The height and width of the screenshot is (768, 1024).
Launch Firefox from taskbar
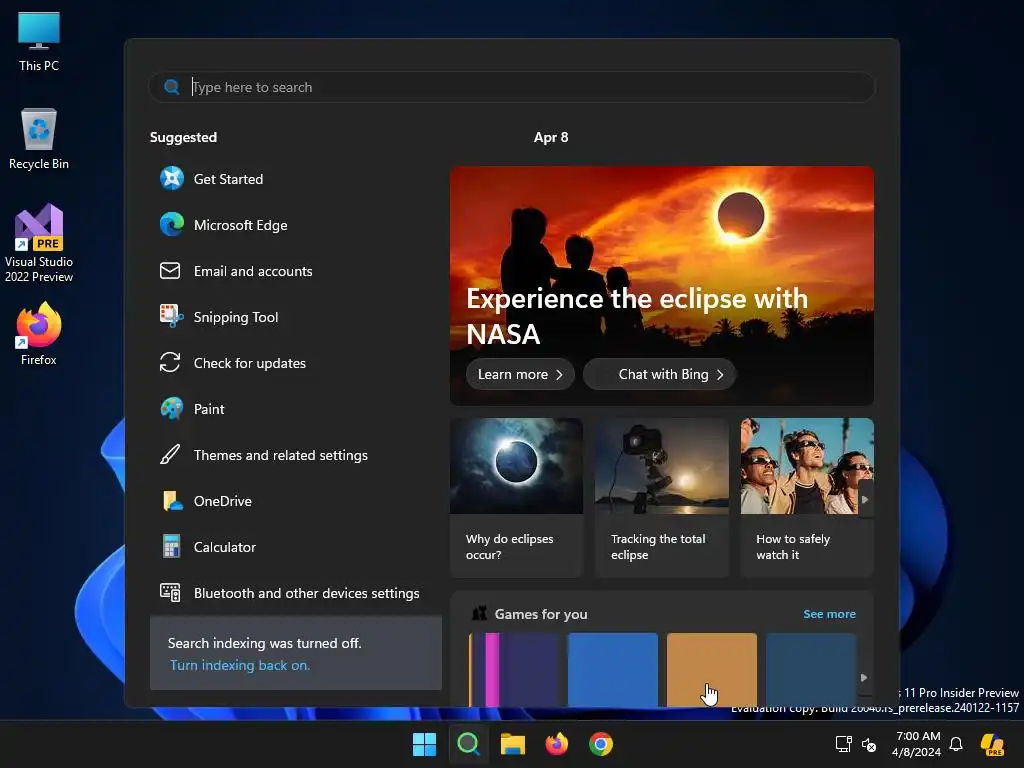coord(556,744)
